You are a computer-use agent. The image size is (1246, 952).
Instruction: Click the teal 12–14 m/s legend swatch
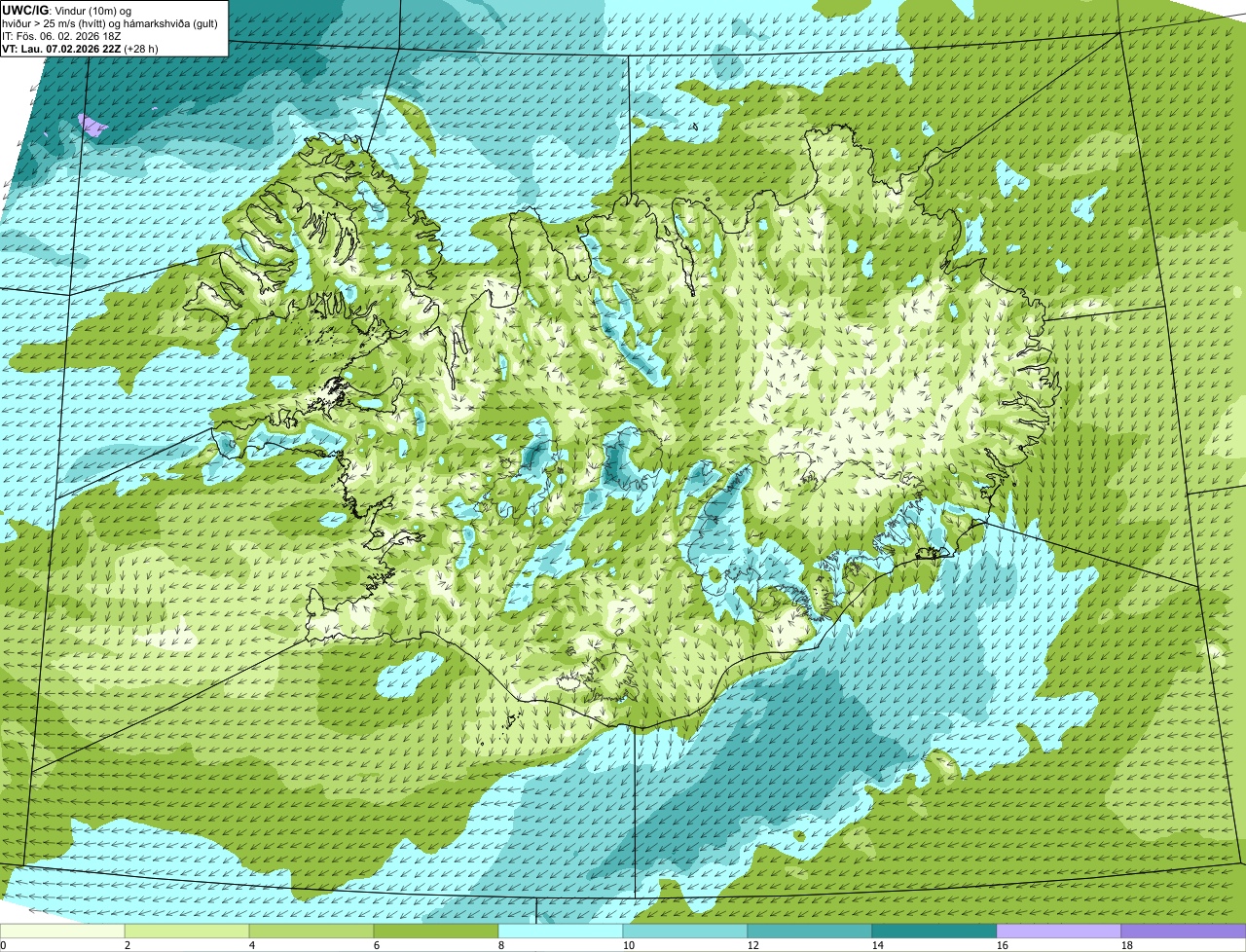click(810, 932)
